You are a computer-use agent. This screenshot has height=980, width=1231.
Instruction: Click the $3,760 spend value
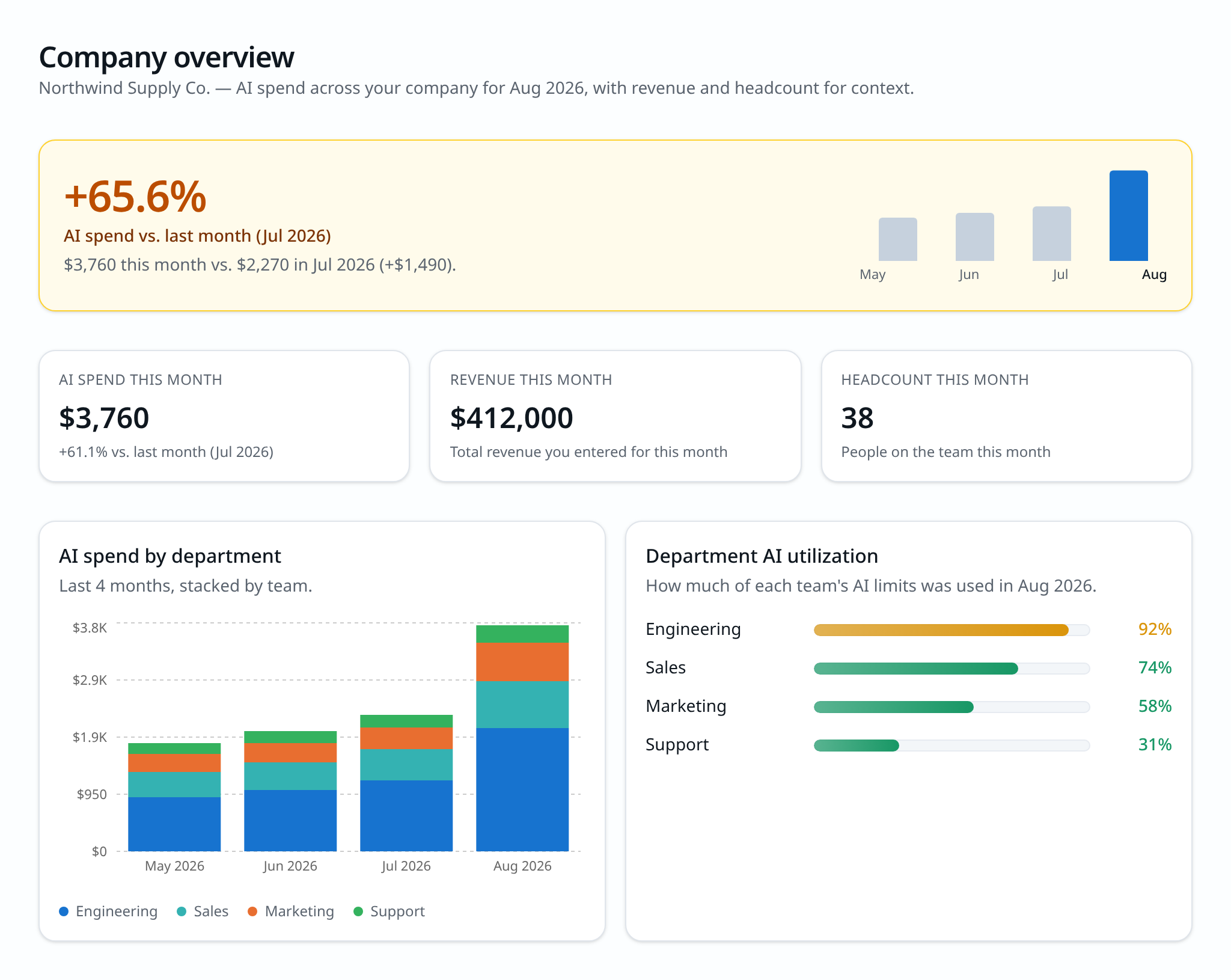tap(104, 418)
